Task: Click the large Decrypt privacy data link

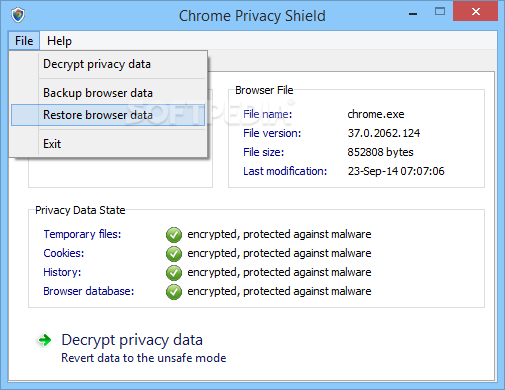Action: click(132, 340)
